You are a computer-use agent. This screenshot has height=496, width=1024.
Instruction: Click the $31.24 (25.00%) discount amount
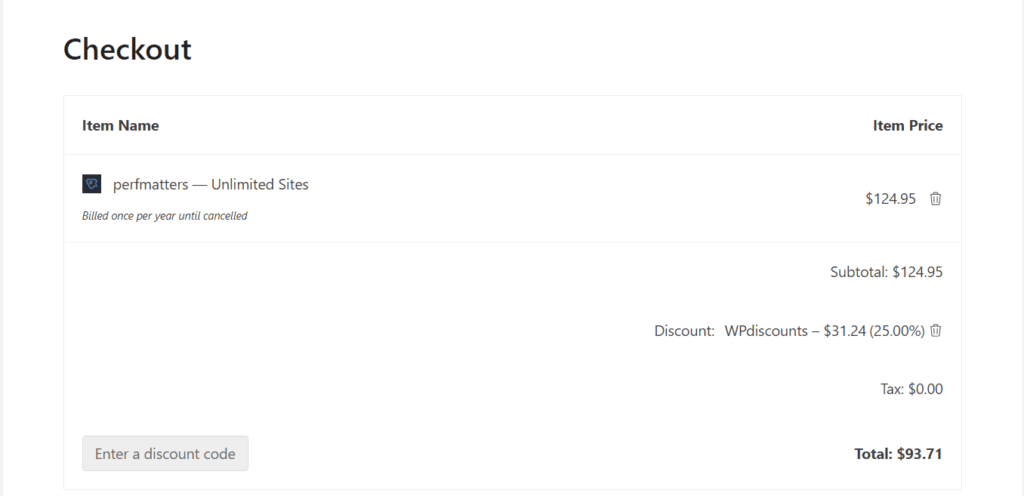[874, 331]
